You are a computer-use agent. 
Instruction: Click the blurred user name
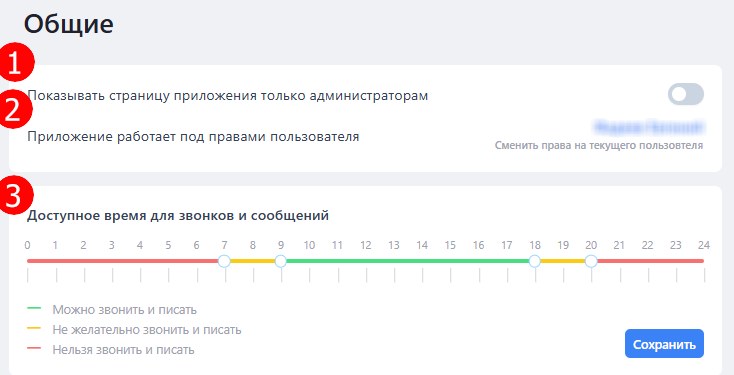pyautogui.click(x=649, y=127)
